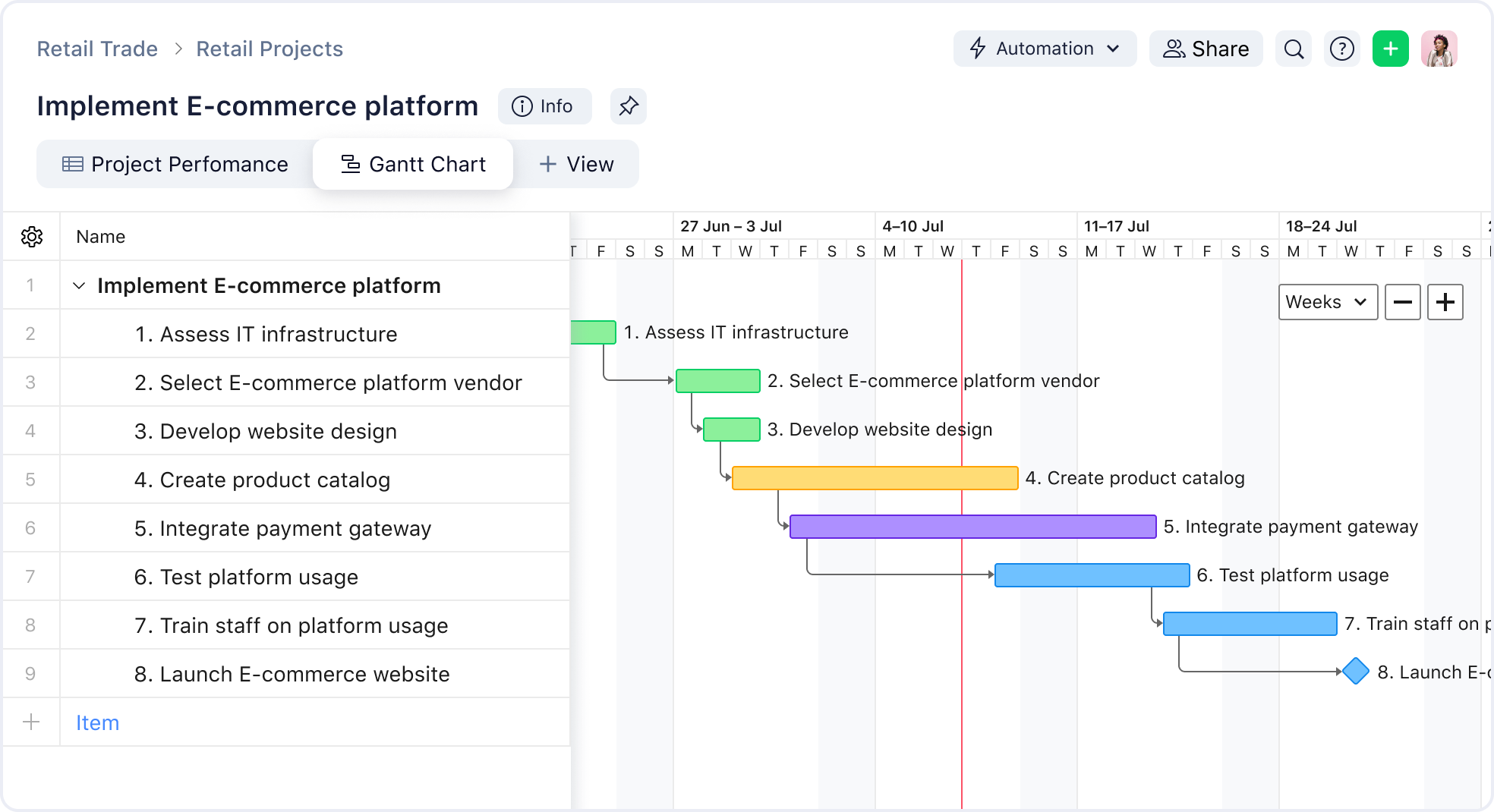The height and width of the screenshot is (812, 1494).
Task: Open the Weeks timescale dropdown
Action: tap(1327, 302)
